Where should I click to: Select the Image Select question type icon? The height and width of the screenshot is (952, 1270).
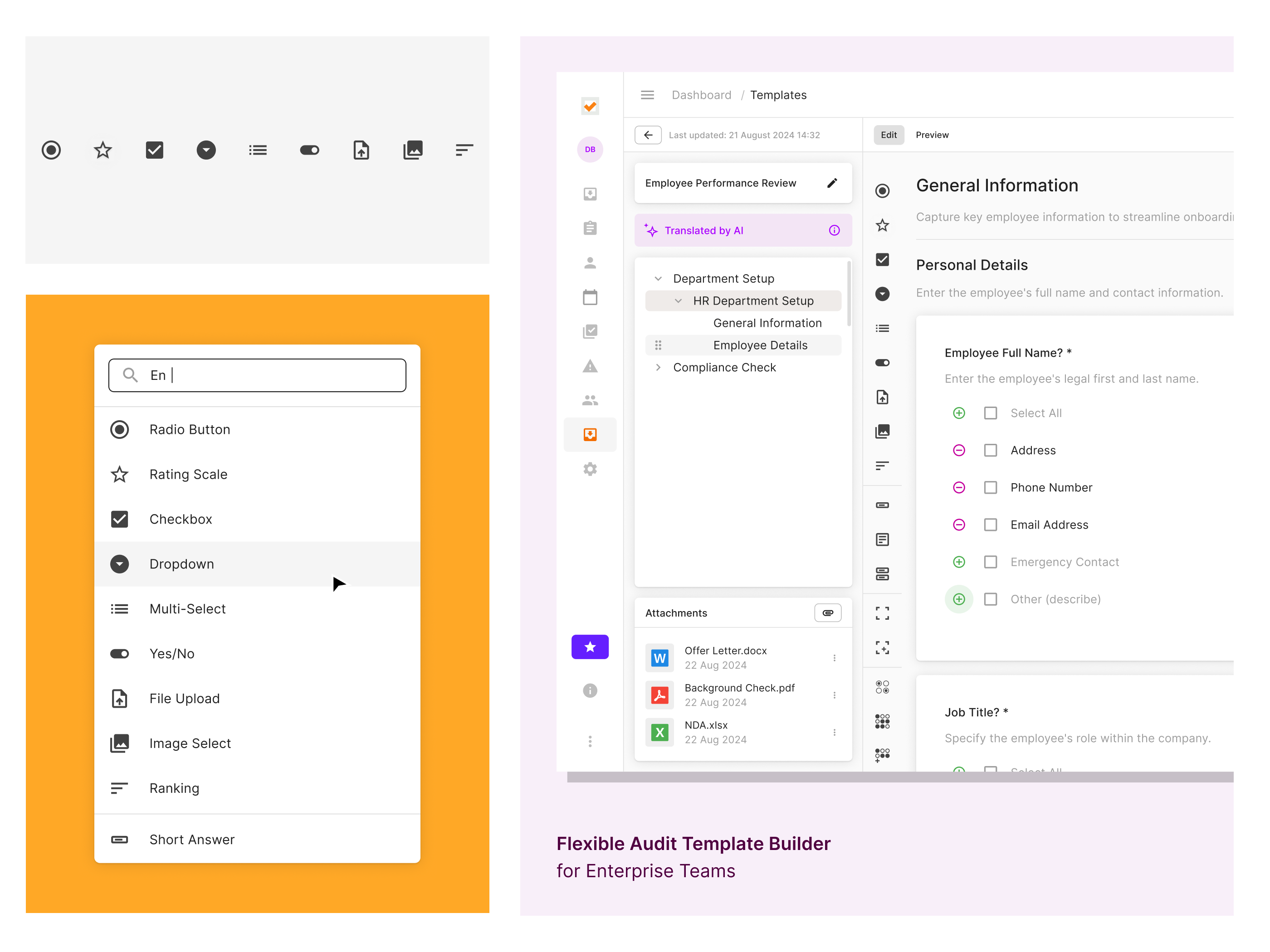pyautogui.click(x=119, y=743)
